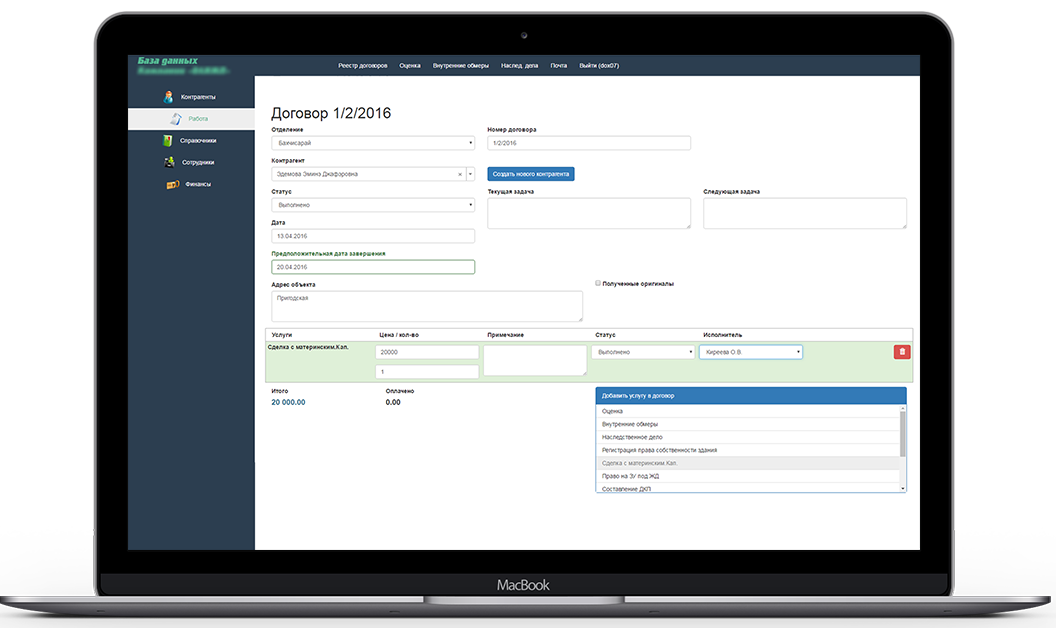Image resolution: width=1056 pixels, height=628 pixels.
Task: Click Создать нового контрагента button
Action: 531,174
